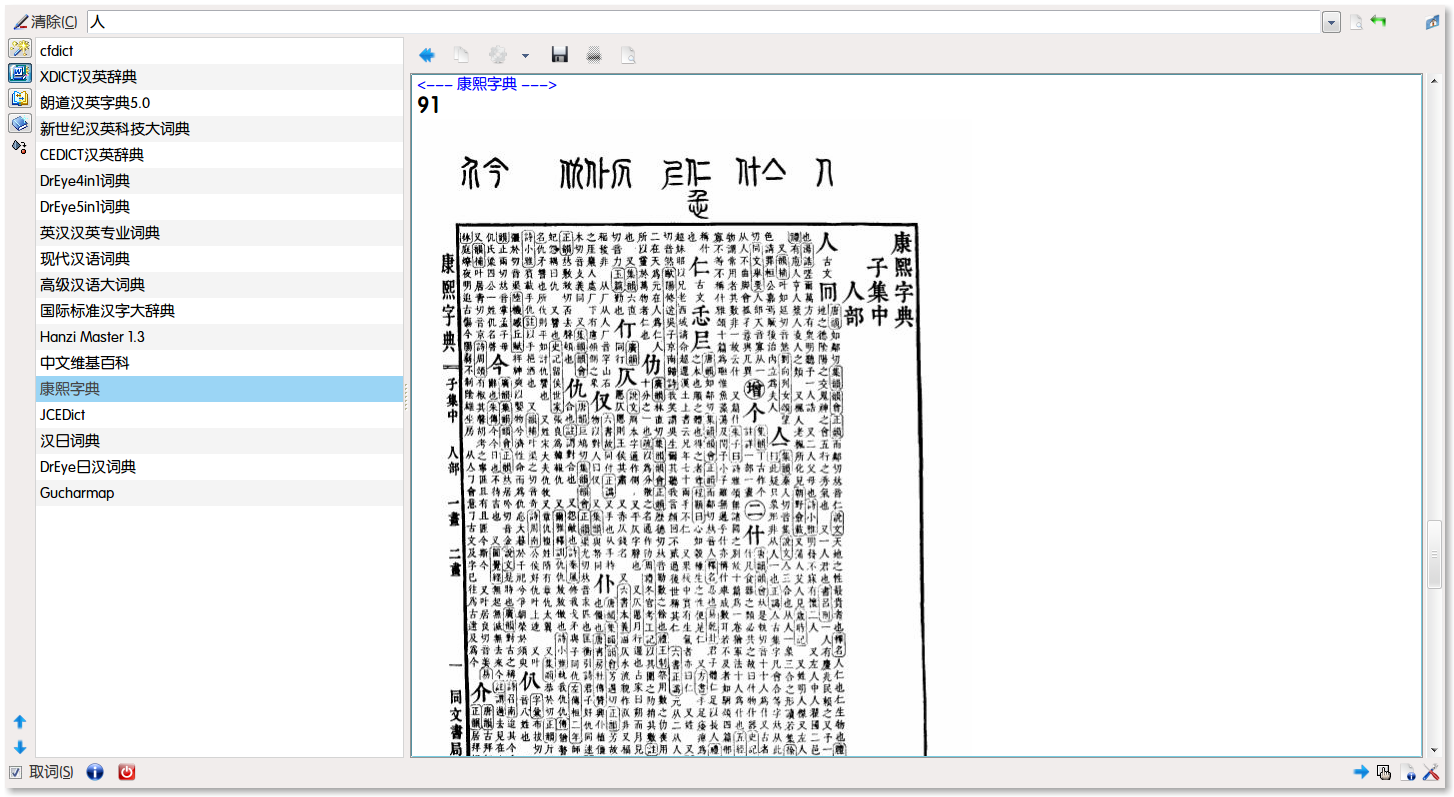
Task: Select 国际标准汉字大辞典 in the list
Action: click(x=220, y=311)
